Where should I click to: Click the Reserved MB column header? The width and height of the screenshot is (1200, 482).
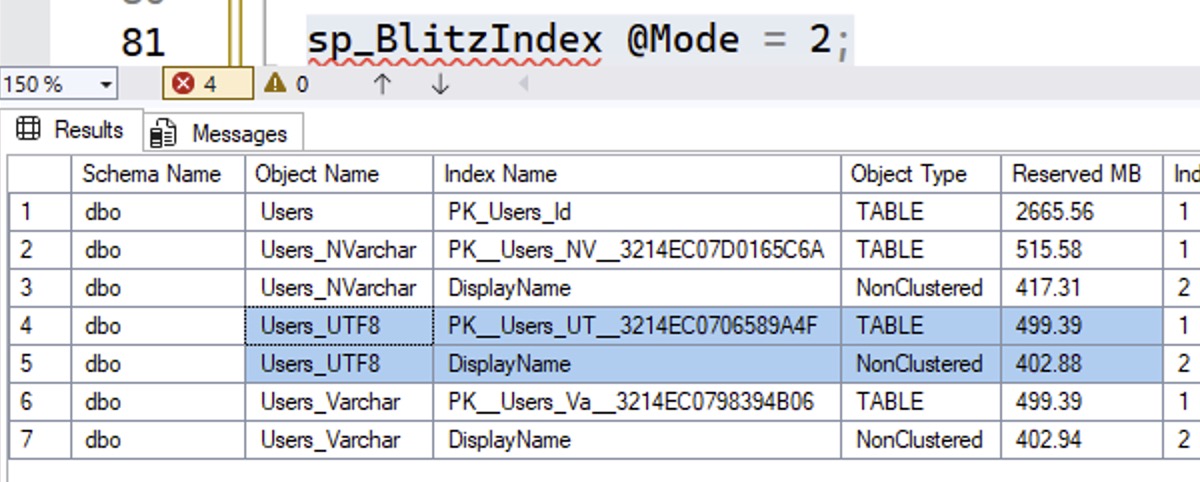[x=1082, y=174]
